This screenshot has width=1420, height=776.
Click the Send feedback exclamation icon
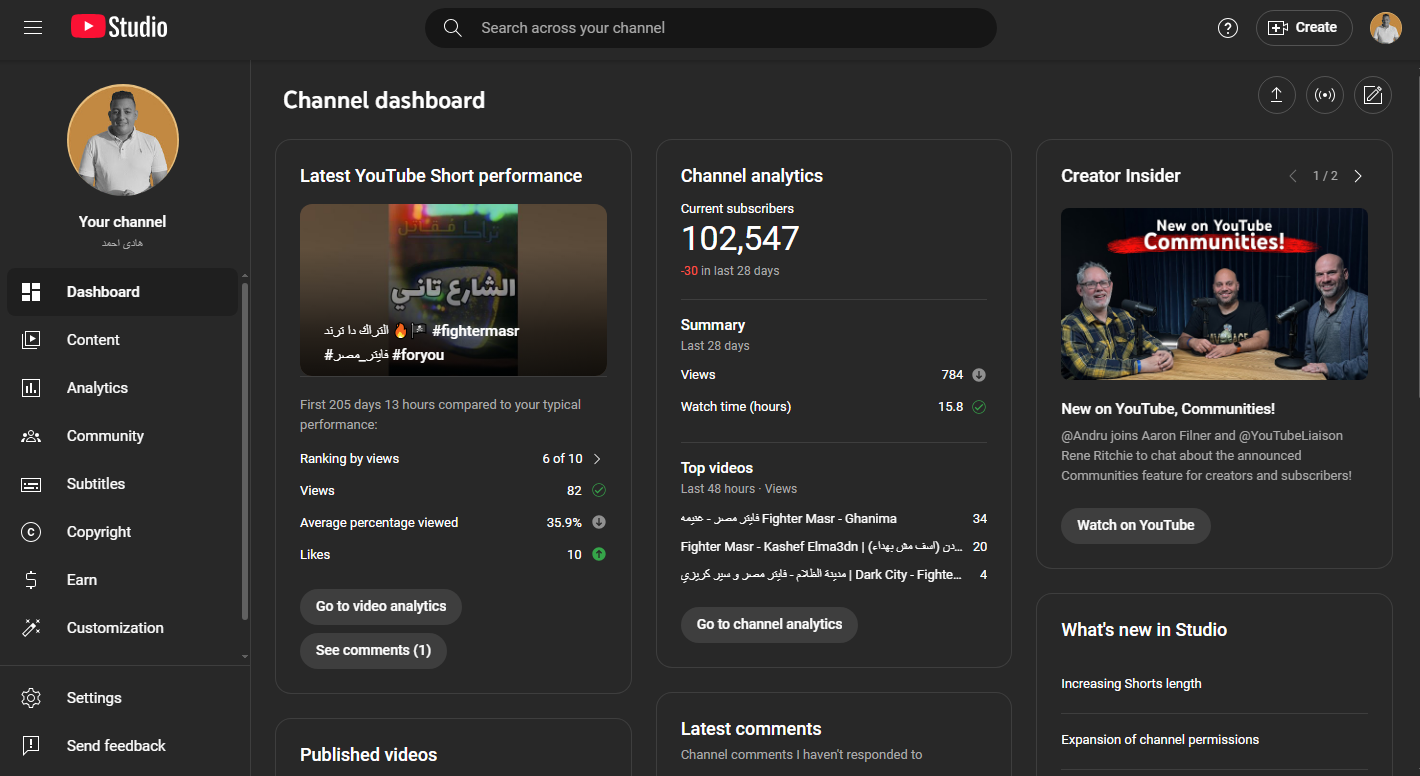(x=31, y=746)
